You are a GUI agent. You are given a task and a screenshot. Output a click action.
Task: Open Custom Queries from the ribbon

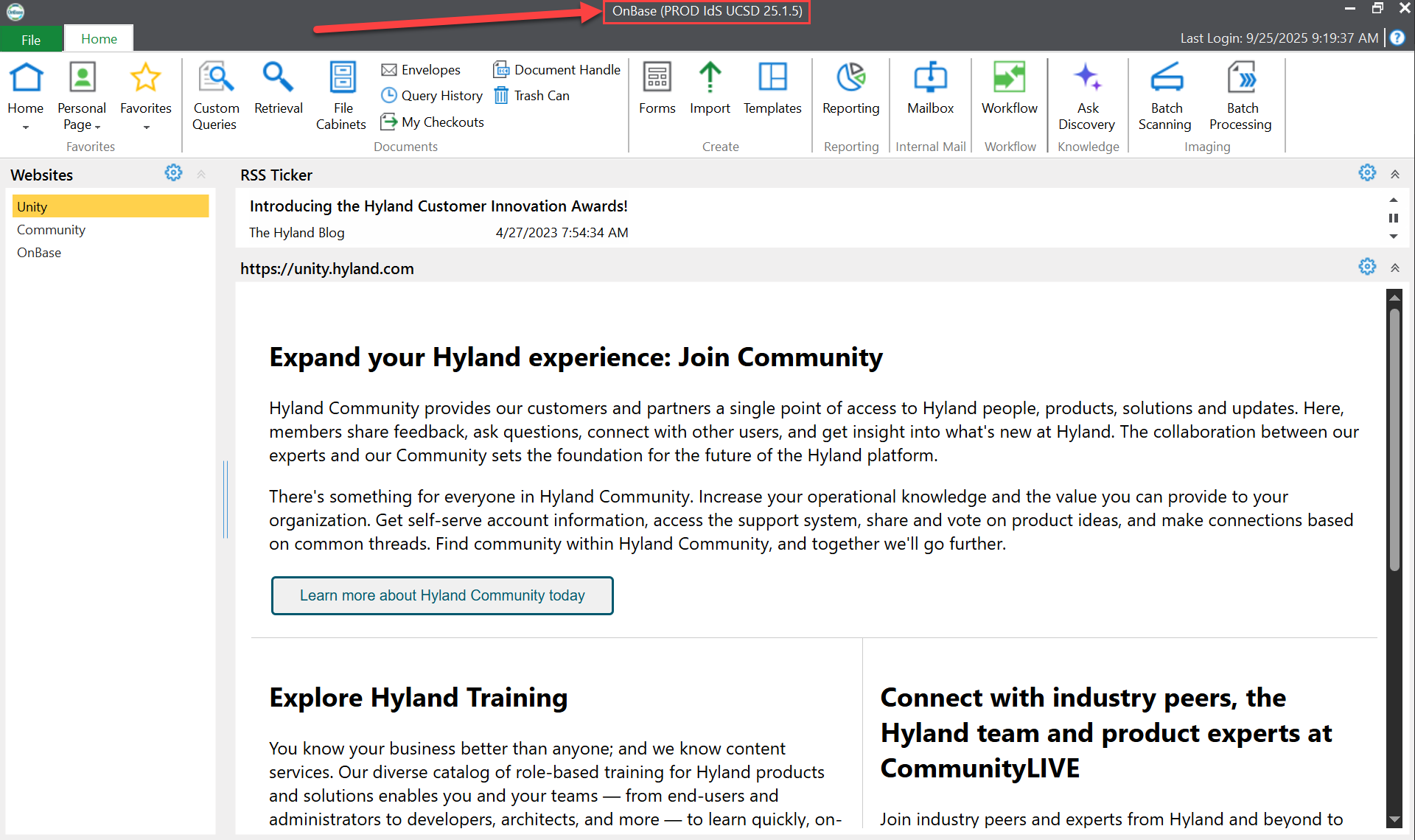214,97
